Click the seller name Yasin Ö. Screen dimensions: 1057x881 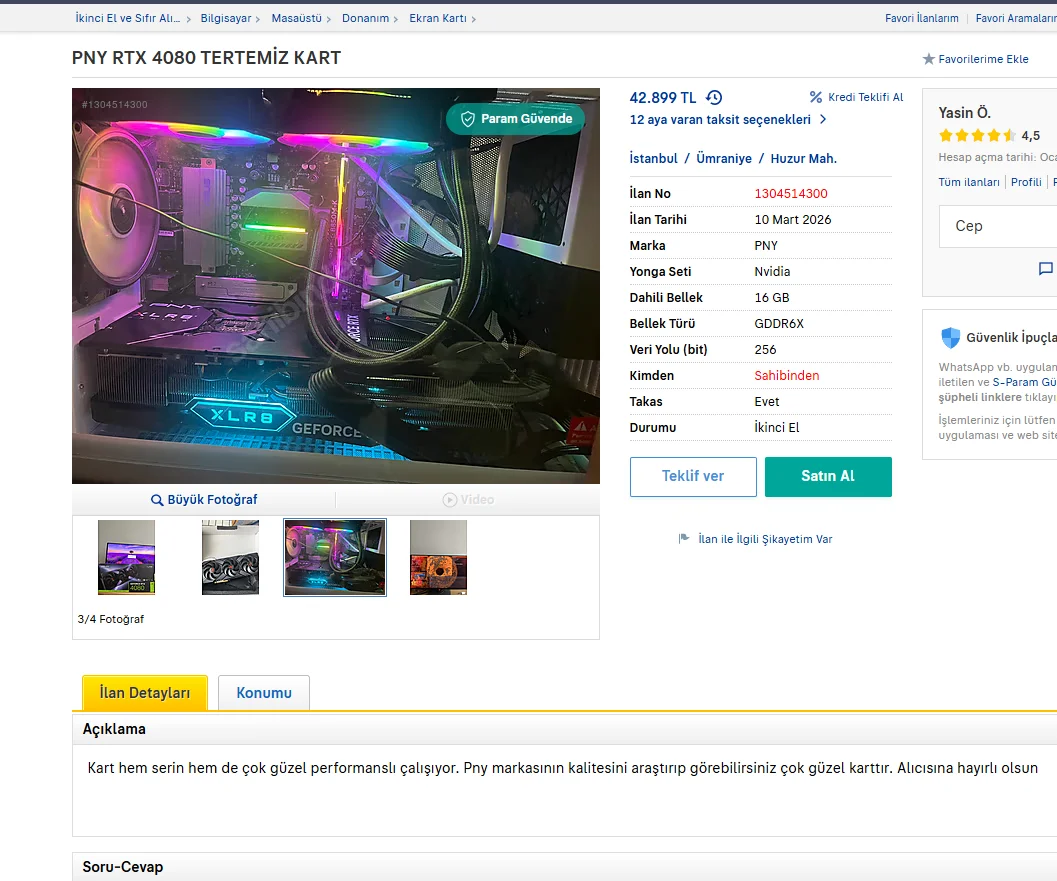pyautogui.click(x=965, y=113)
